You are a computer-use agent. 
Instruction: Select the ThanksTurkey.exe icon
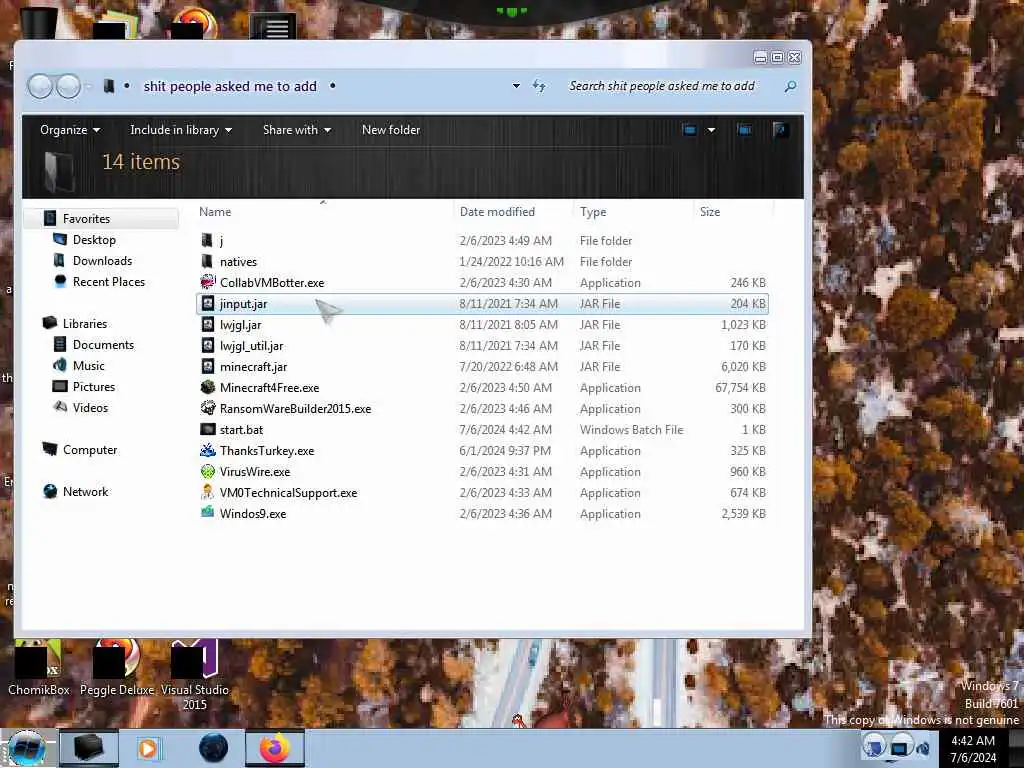pyautogui.click(x=208, y=450)
